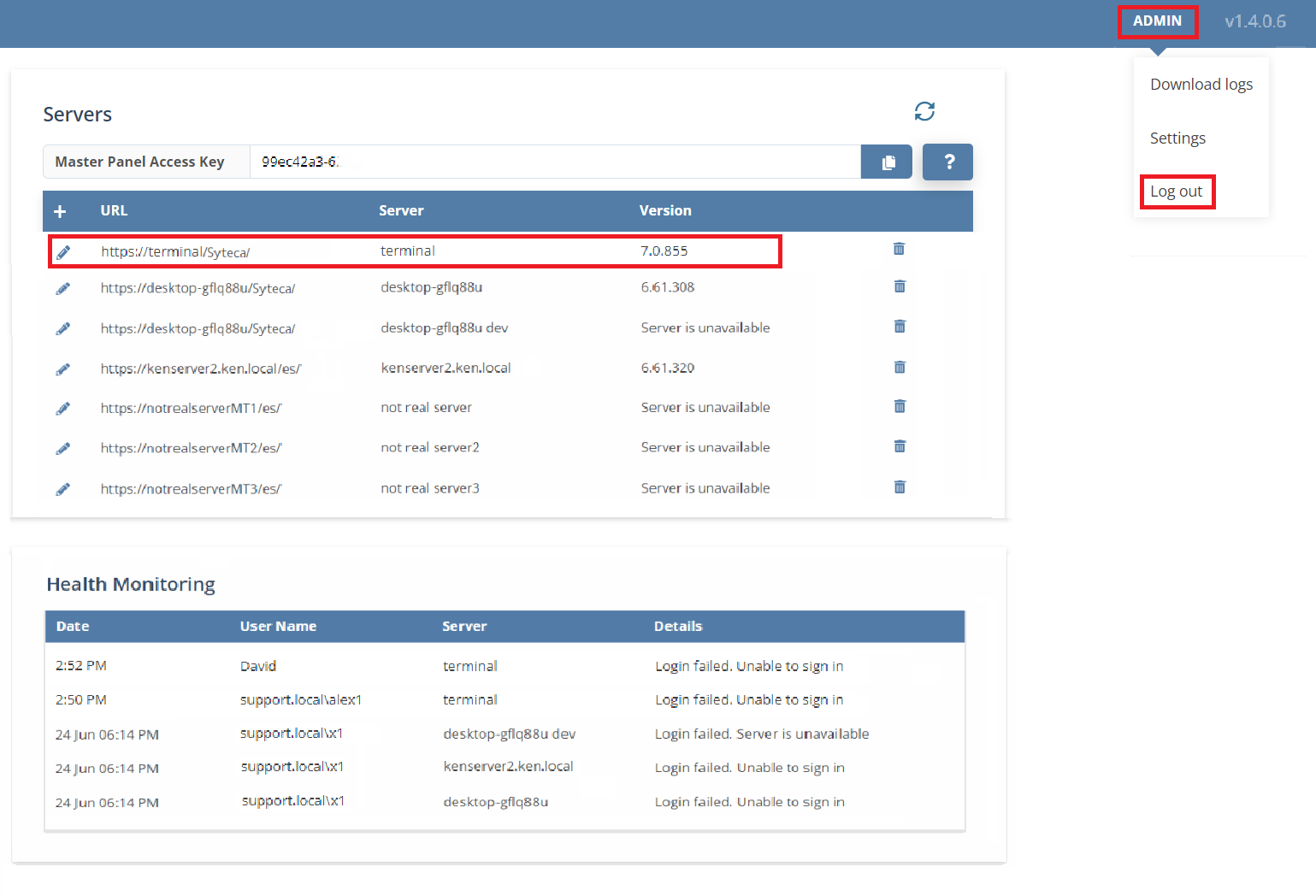Select Download logs from the menu
This screenshot has height=896, width=1316.
pos(1201,85)
